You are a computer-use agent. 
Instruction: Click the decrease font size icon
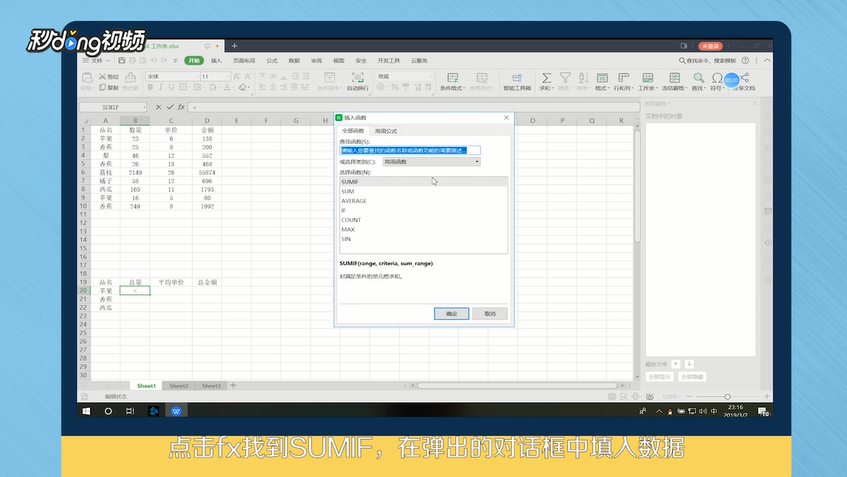coord(248,77)
